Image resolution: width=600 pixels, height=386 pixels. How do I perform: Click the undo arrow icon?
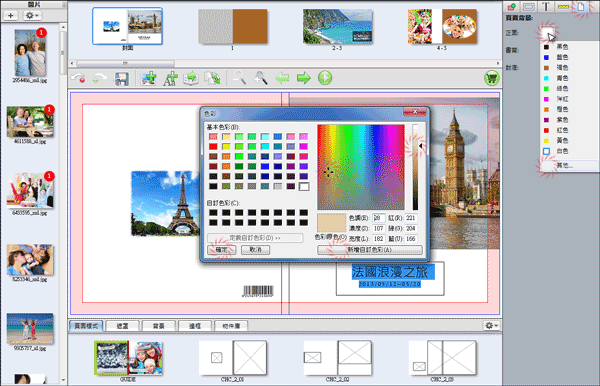[x=79, y=78]
